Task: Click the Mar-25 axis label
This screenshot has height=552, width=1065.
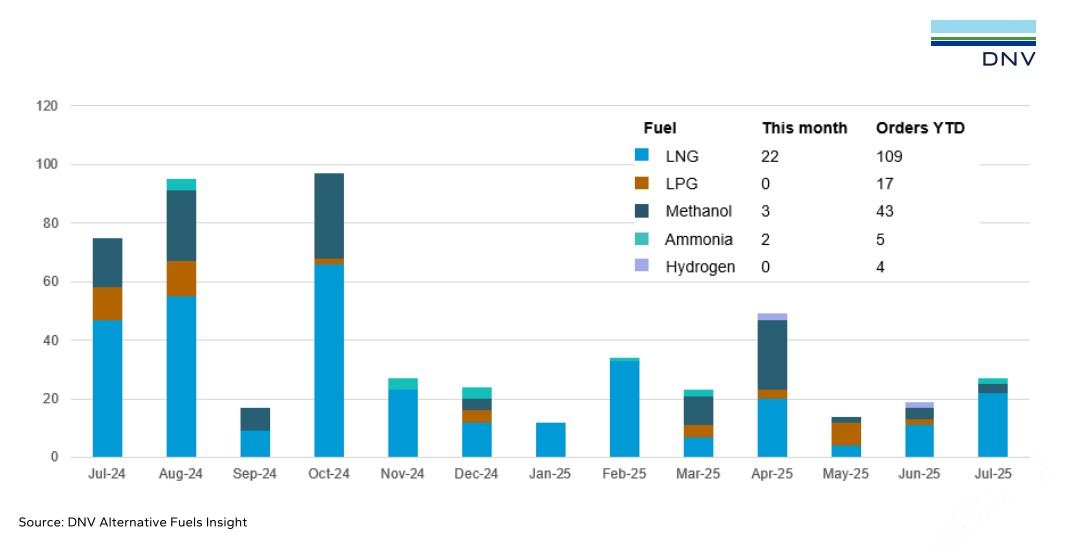Action: coord(698,474)
